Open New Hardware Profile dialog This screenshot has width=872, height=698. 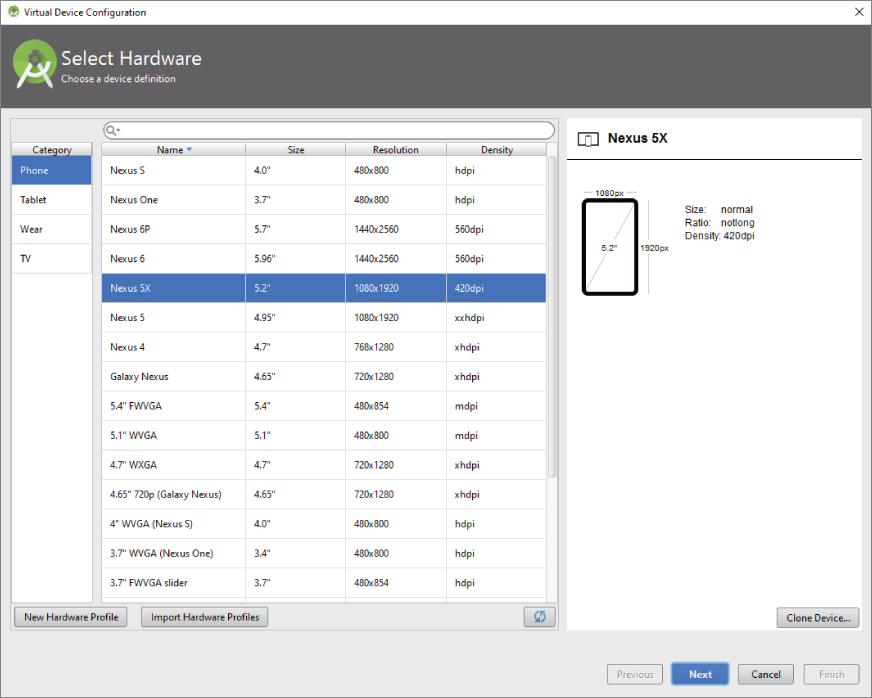[x=71, y=617]
